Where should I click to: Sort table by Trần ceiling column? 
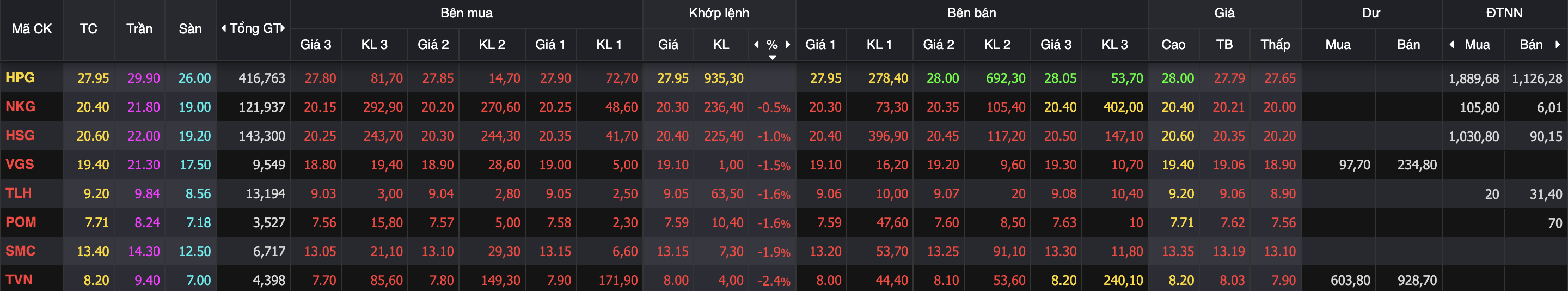coord(139,29)
